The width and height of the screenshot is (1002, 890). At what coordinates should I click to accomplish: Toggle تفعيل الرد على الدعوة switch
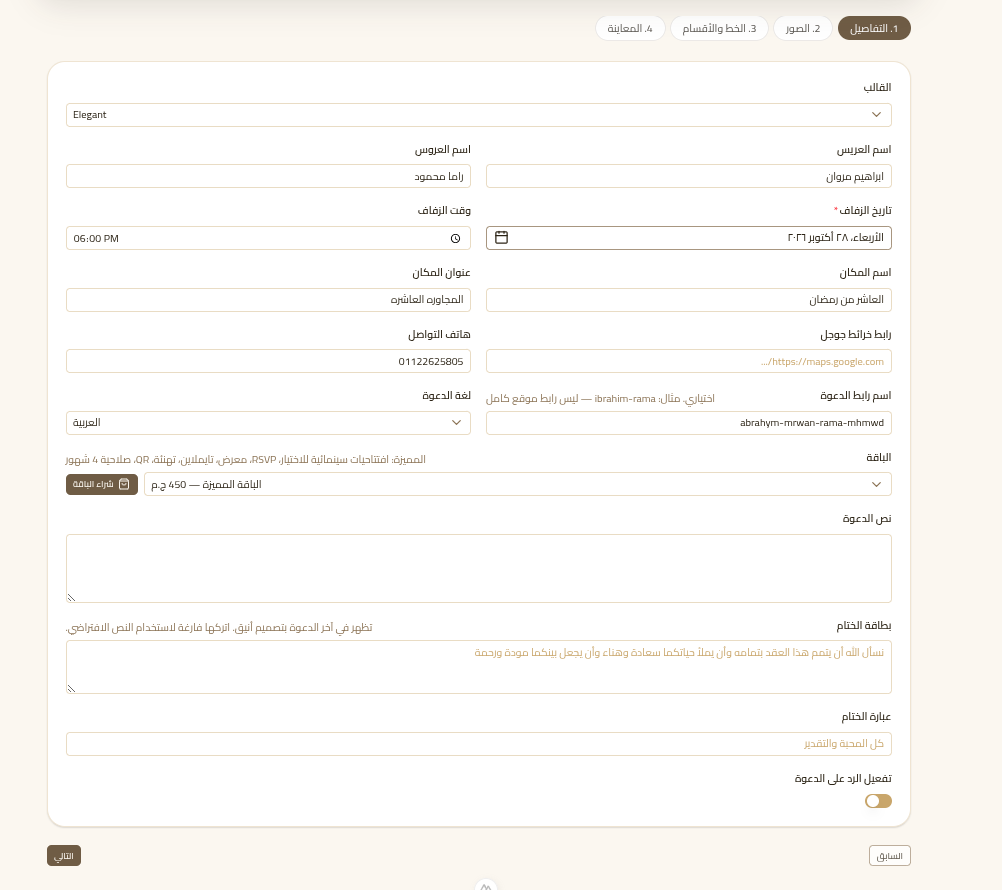(x=878, y=801)
